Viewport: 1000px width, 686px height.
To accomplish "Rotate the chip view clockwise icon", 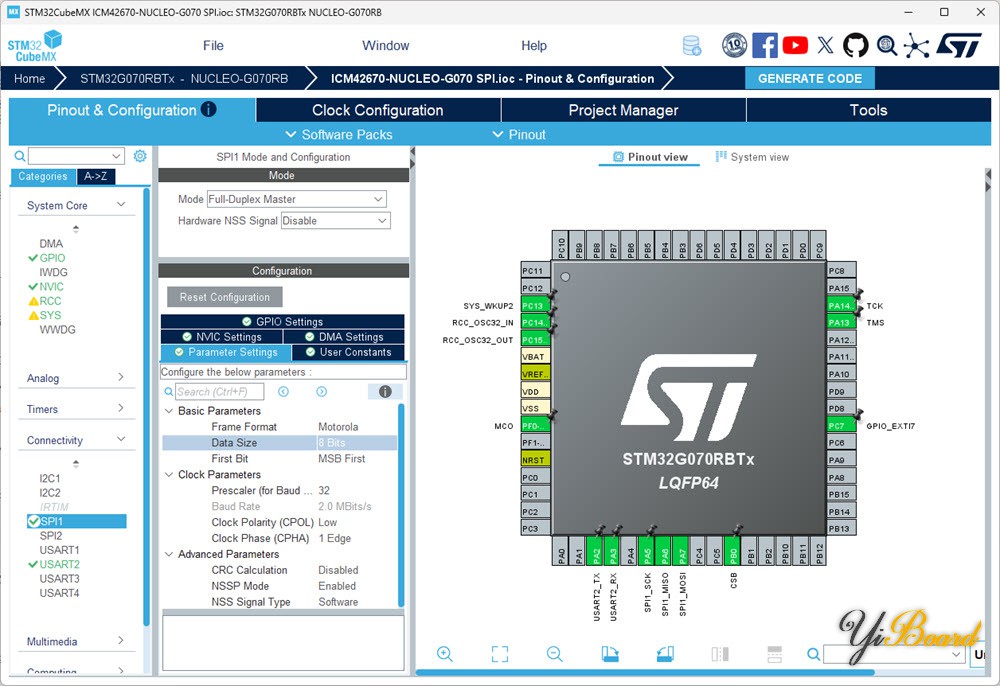I will (610, 653).
